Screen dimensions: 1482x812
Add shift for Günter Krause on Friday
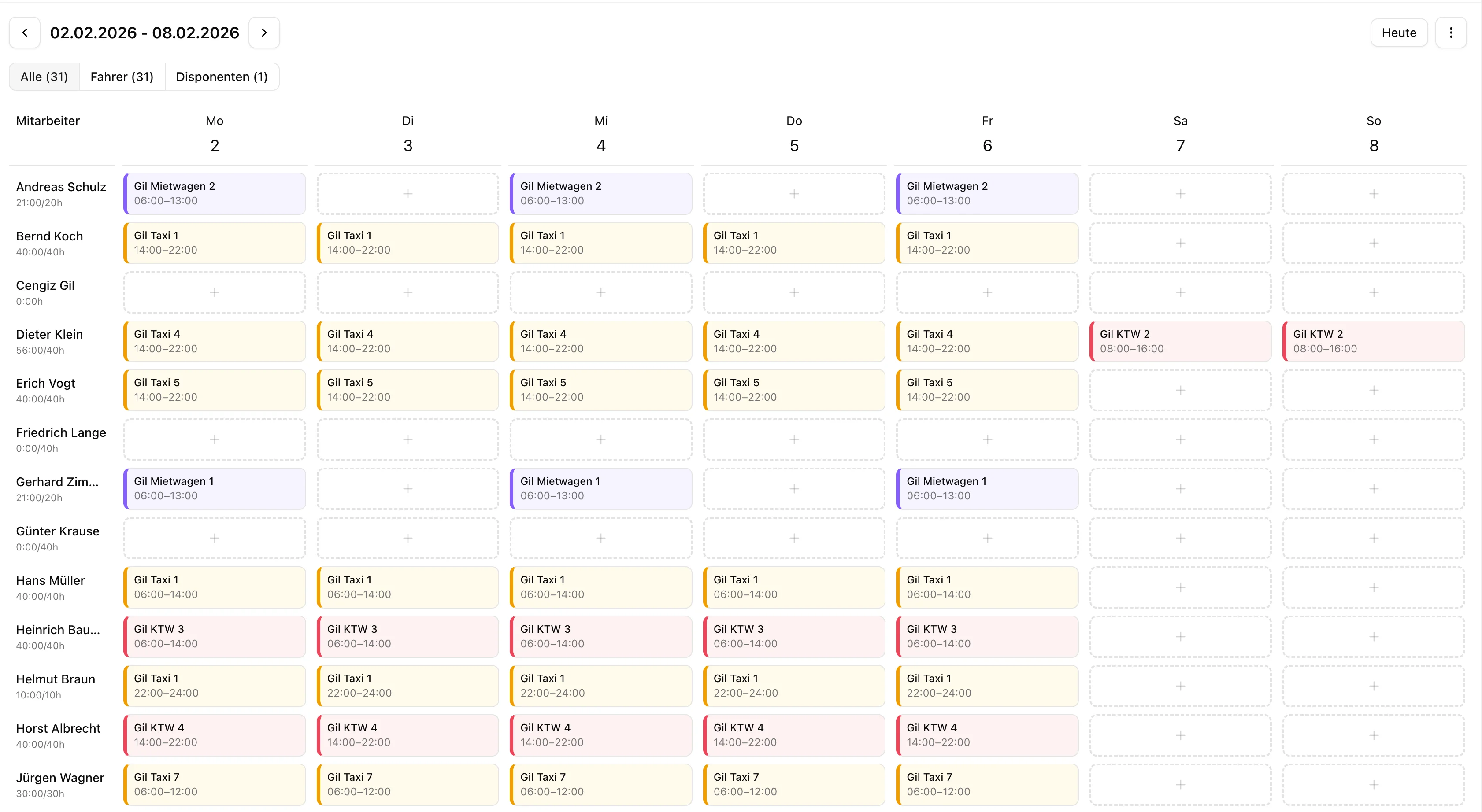pos(987,538)
